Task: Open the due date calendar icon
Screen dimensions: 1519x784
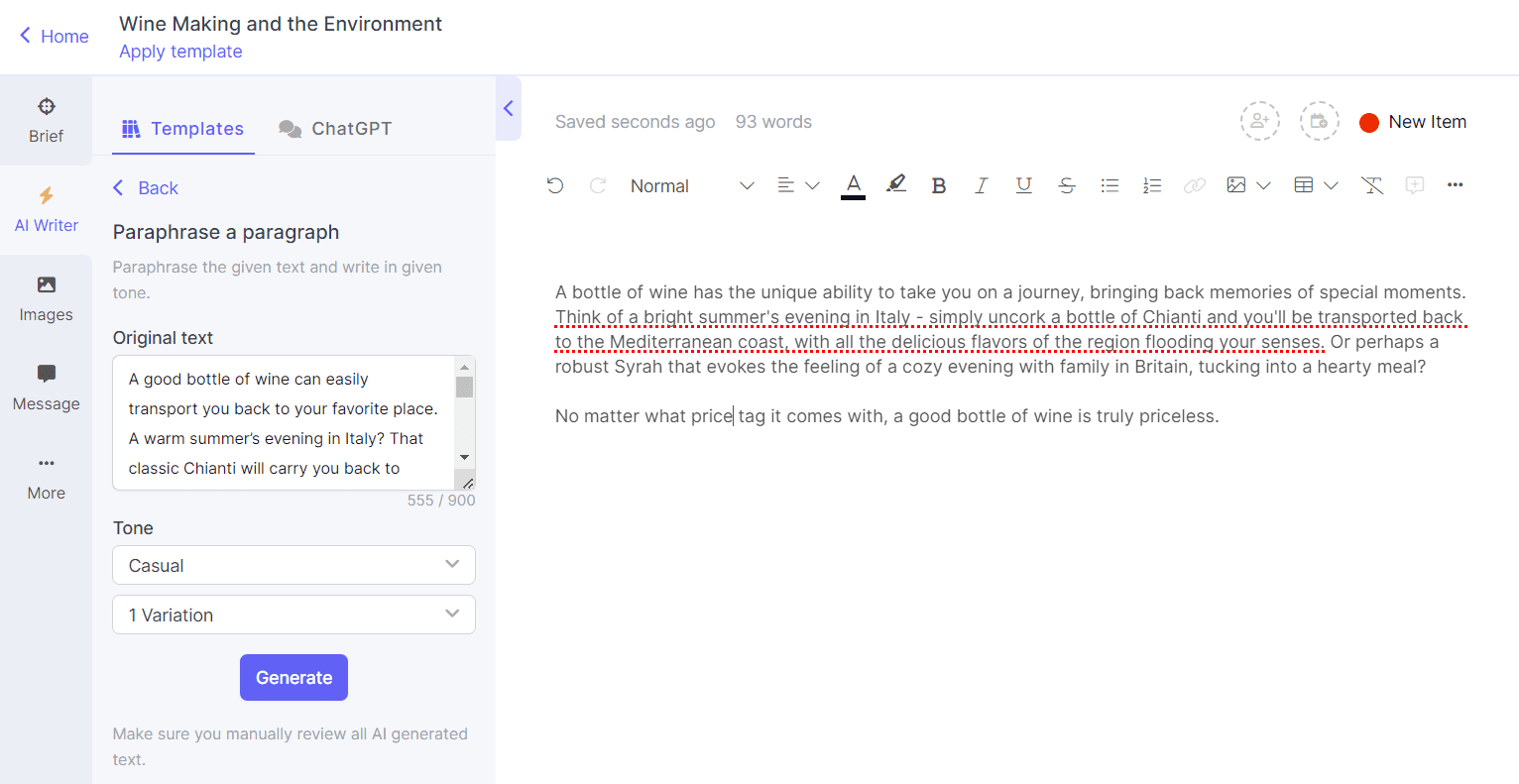Action: pos(1319,121)
